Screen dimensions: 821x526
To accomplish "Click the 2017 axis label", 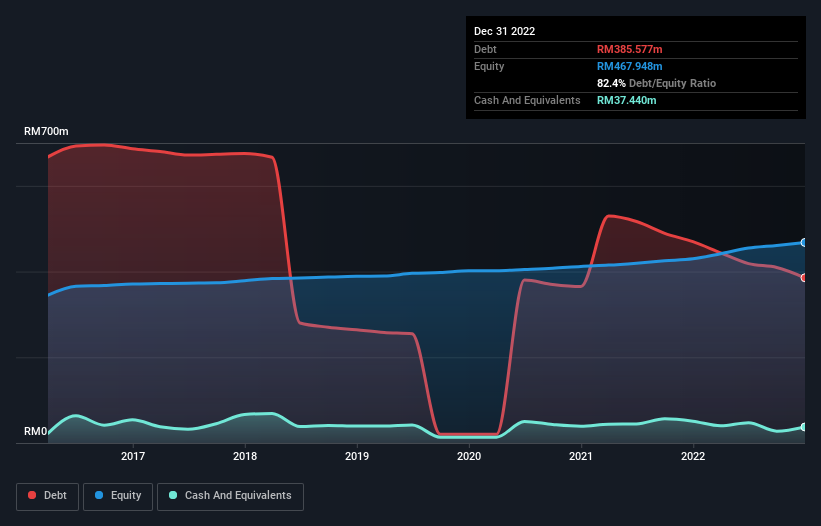I will coord(133,456).
